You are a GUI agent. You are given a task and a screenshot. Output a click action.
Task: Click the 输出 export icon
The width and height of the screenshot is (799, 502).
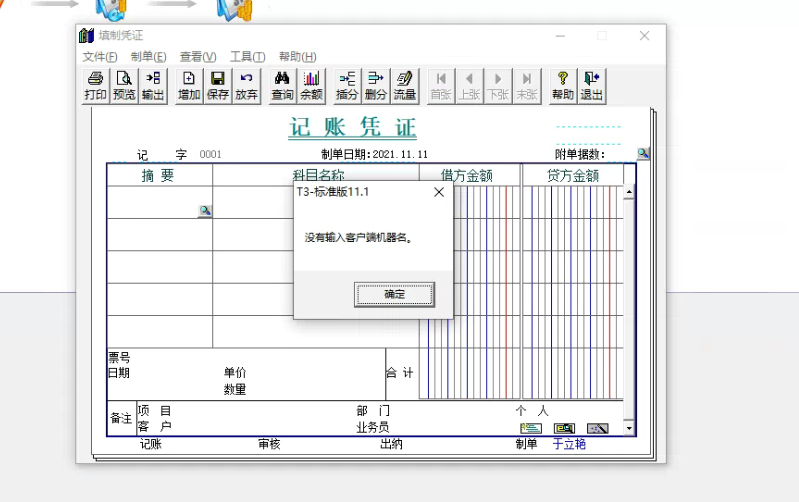153,86
